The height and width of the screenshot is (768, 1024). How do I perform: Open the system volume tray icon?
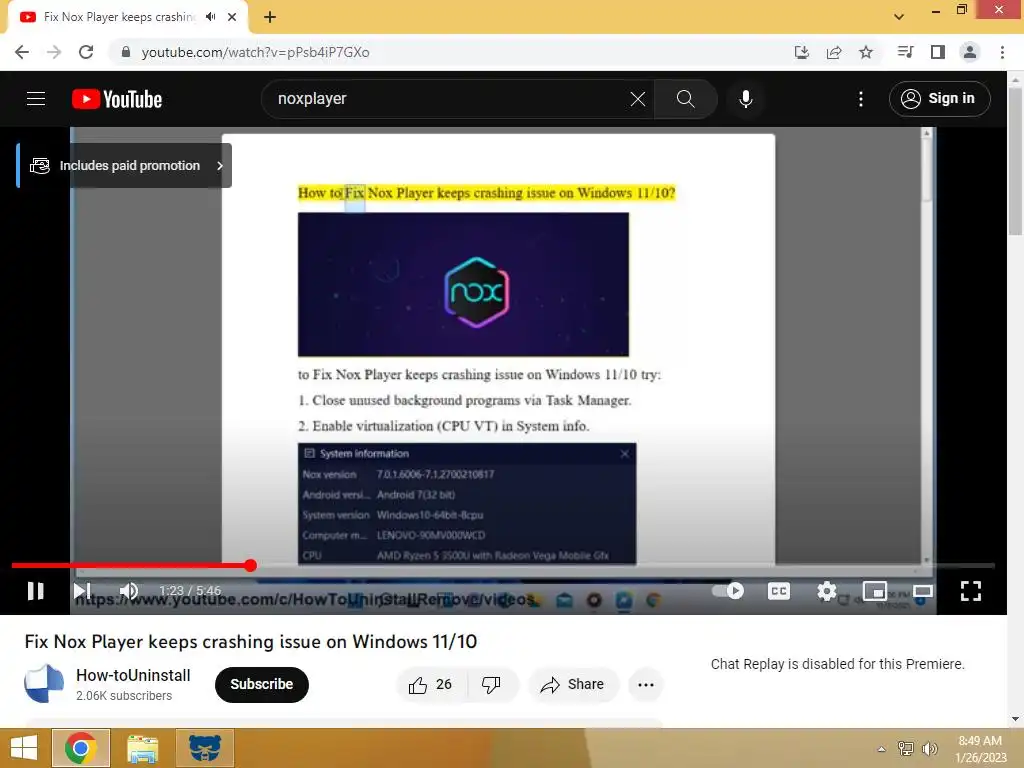click(x=929, y=748)
